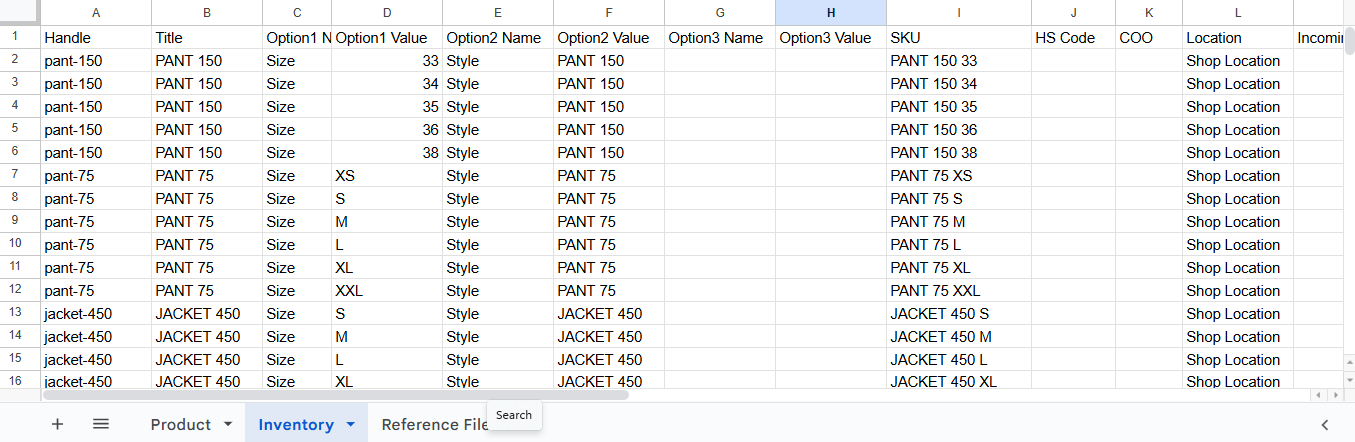Click the Handle header cell
Viewport: 1355px width, 442px height.
(96, 38)
